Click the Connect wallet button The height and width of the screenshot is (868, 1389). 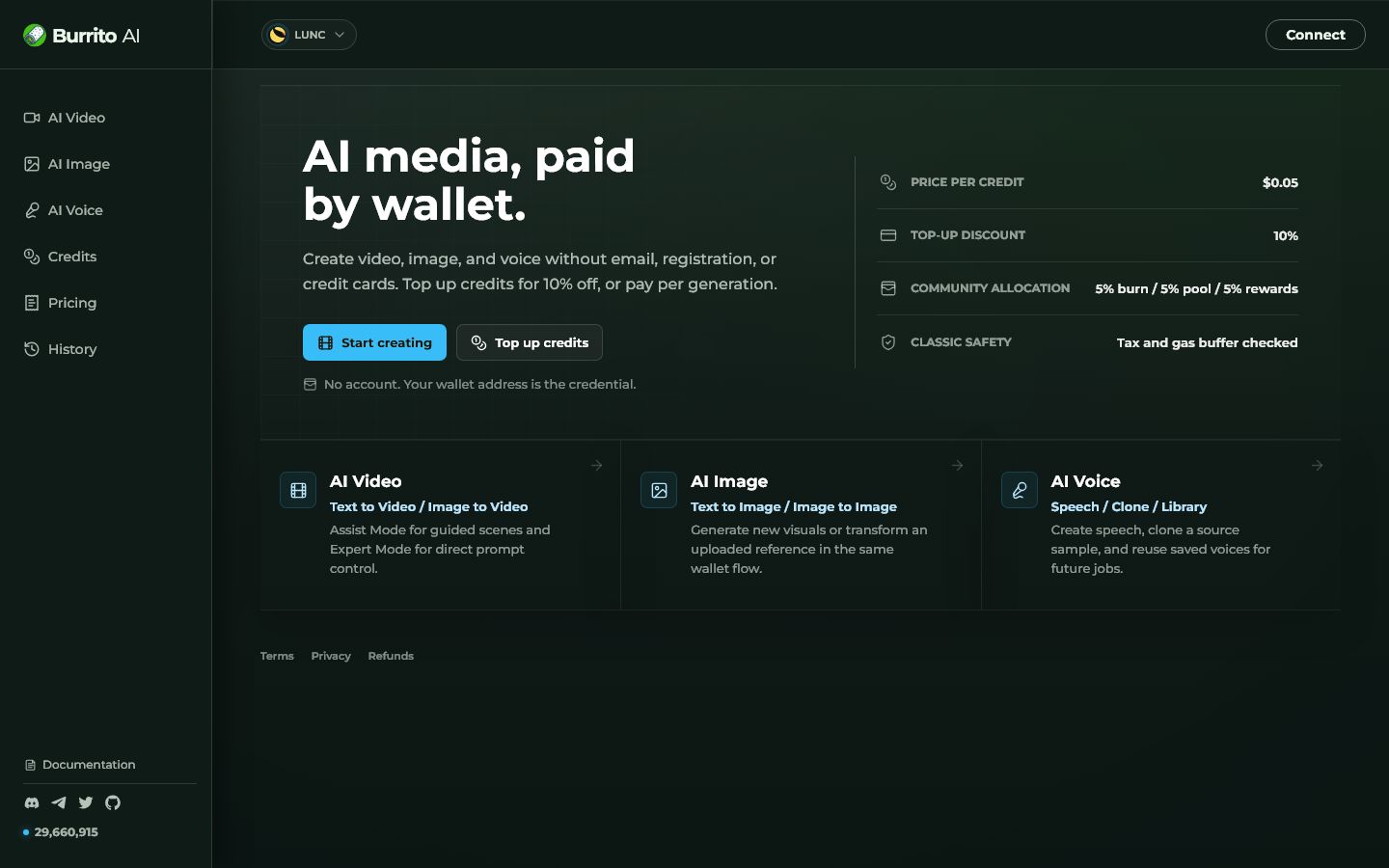(1315, 35)
